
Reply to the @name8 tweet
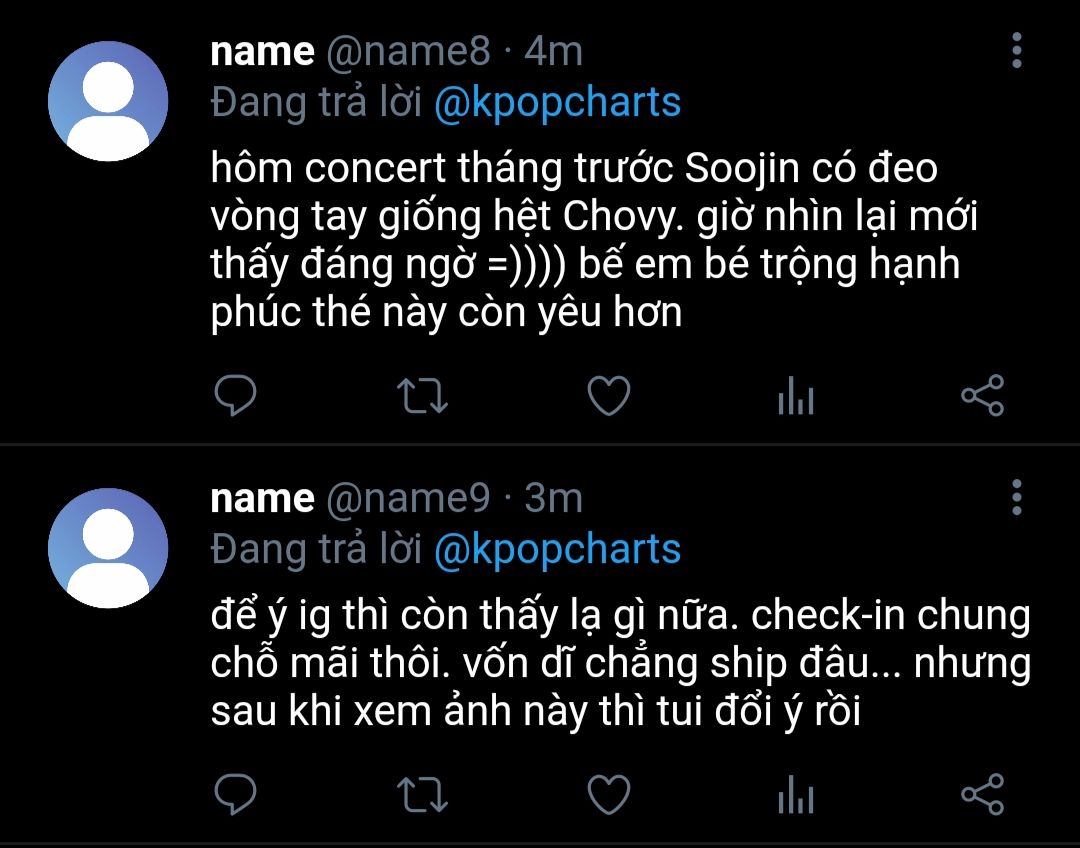[236, 397]
